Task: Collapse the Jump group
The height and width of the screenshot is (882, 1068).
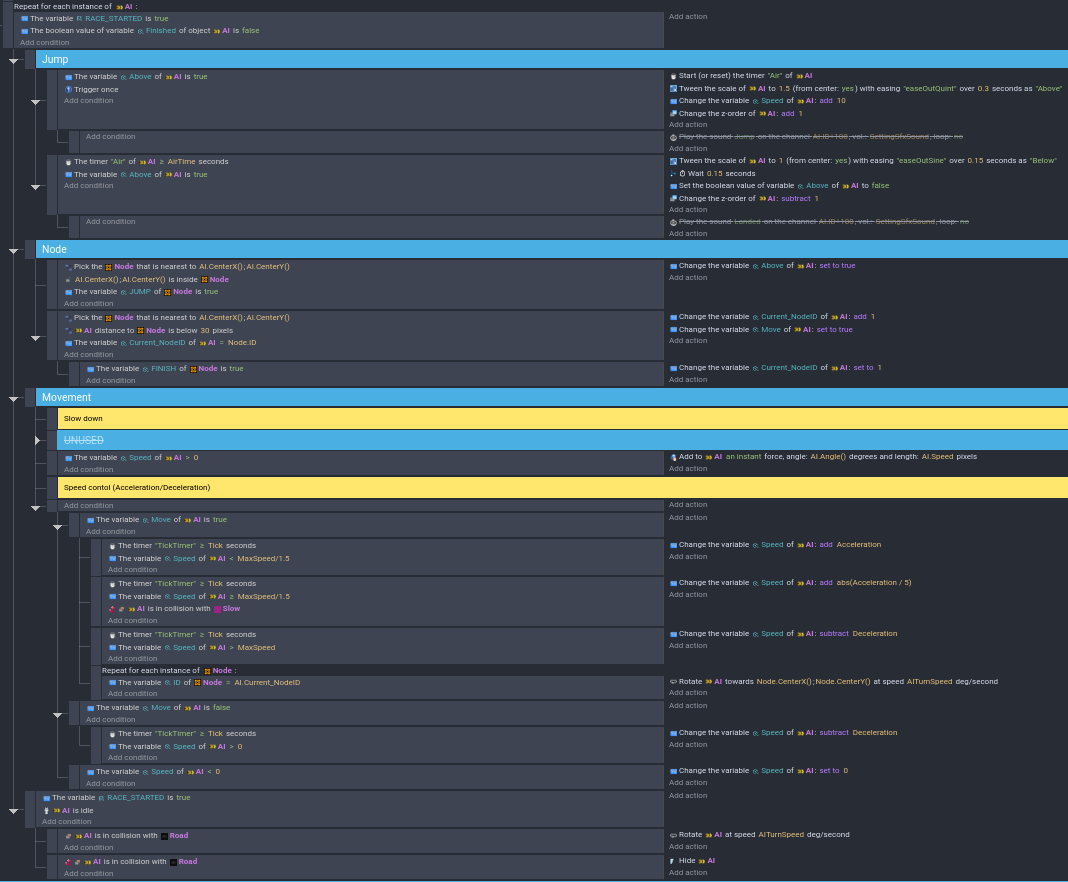Action: 14,61
